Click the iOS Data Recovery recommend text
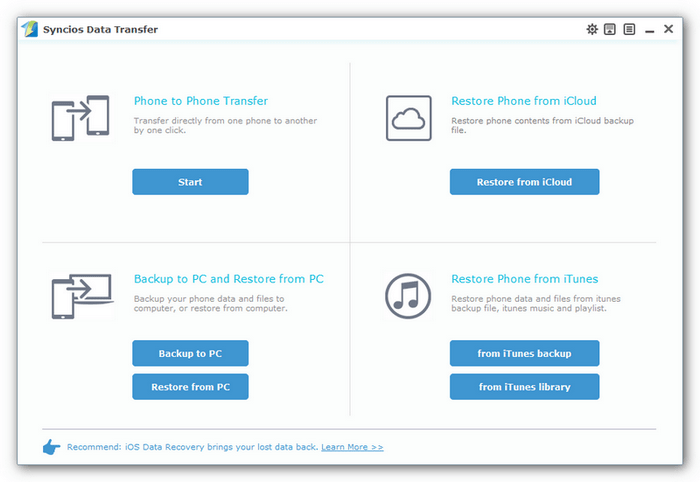The height and width of the screenshot is (482, 700). point(193,447)
